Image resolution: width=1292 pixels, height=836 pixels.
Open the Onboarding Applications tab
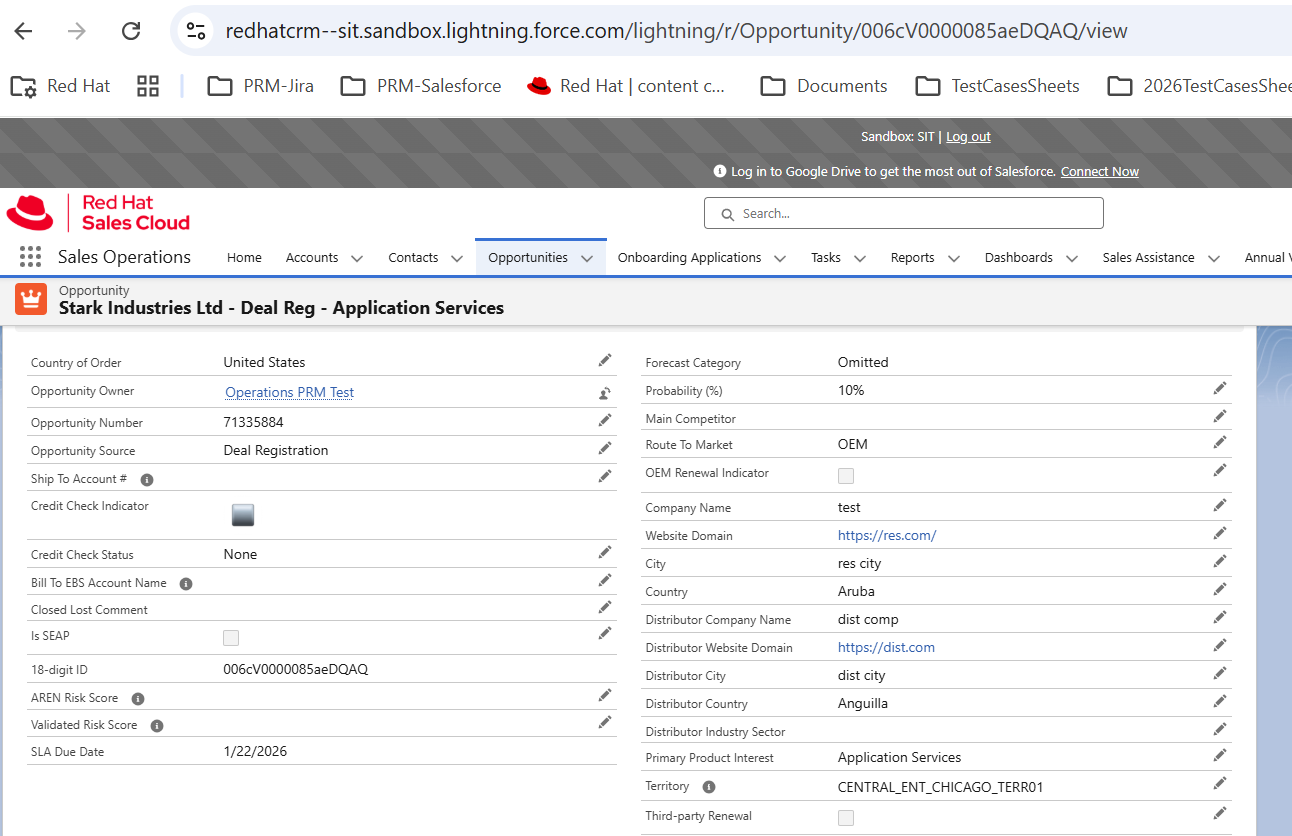click(690, 257)
